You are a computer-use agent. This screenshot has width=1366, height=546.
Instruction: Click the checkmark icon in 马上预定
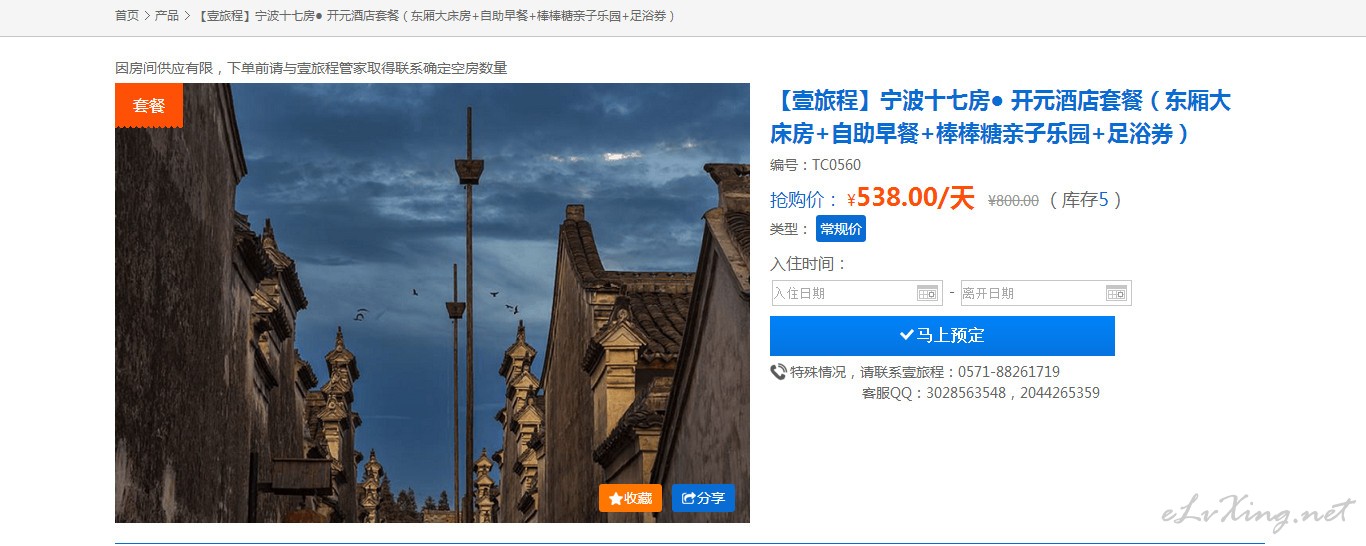[907, 335]
